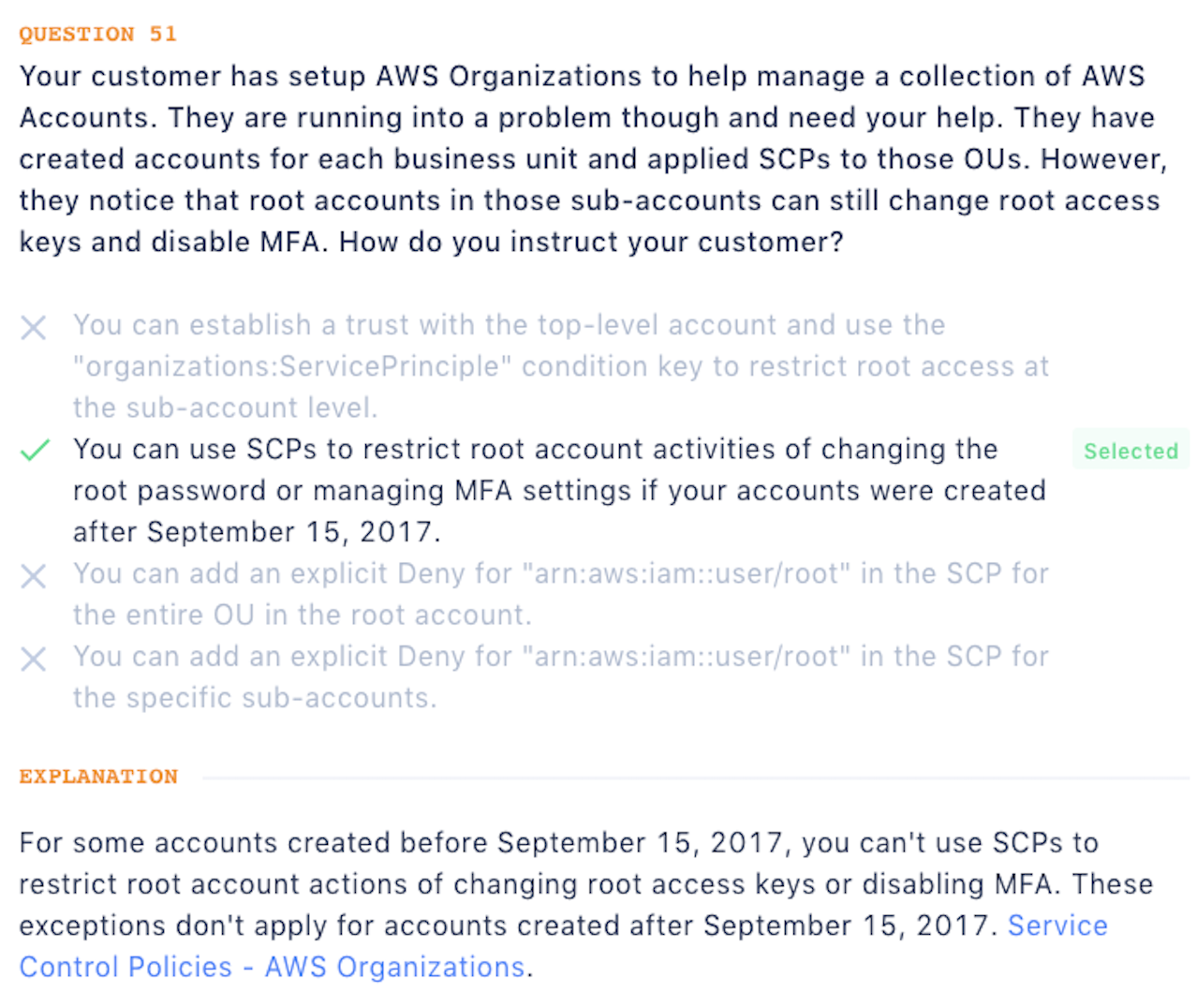Click the divider line next to EXPLANATION
Screen dimensions: 1197x1008
[693, 778]
